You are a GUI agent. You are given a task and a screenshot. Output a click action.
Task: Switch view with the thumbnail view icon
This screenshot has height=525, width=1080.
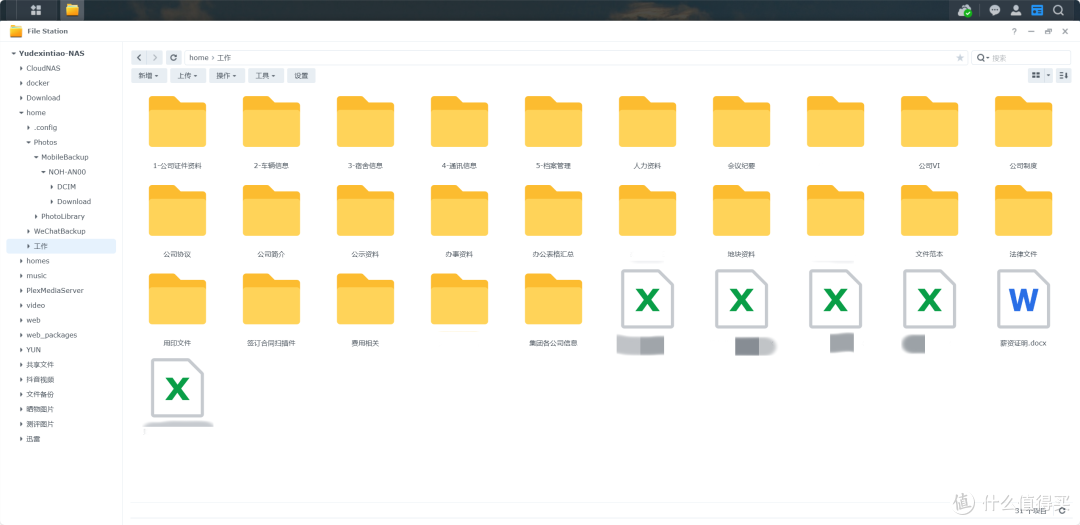(x=1036, y=75)
